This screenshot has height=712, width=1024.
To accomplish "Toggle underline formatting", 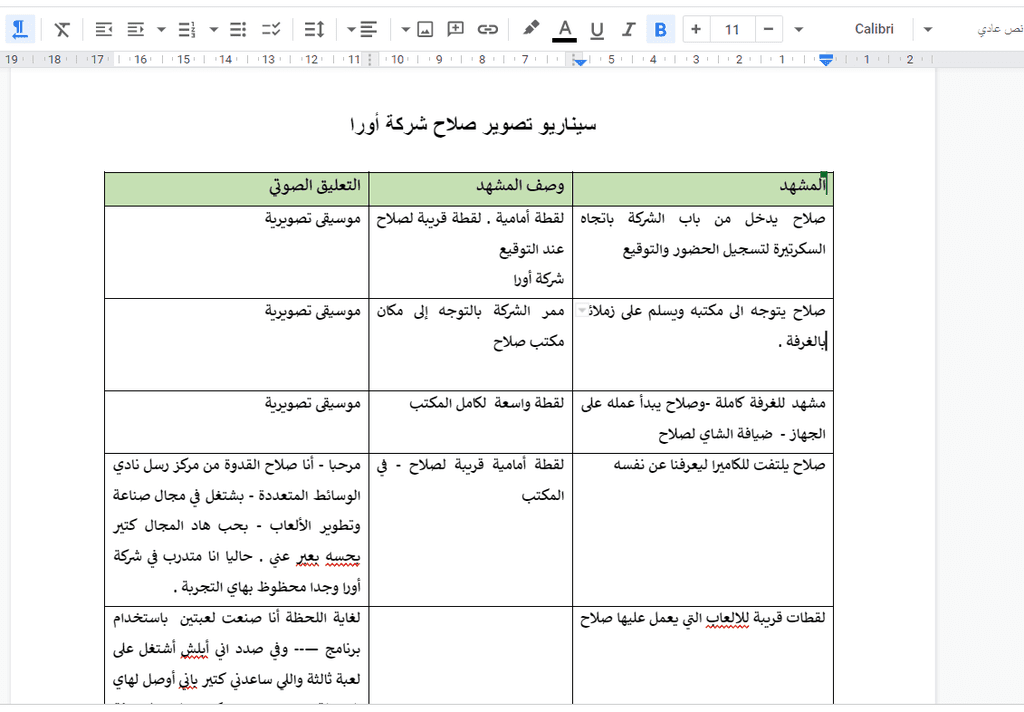I will 596,30.
